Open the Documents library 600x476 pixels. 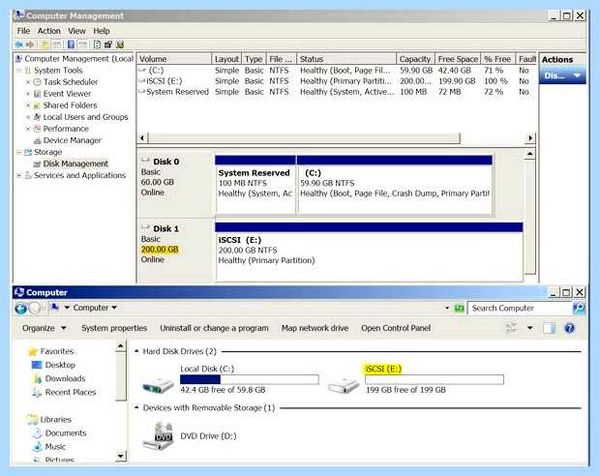(60, 433)
